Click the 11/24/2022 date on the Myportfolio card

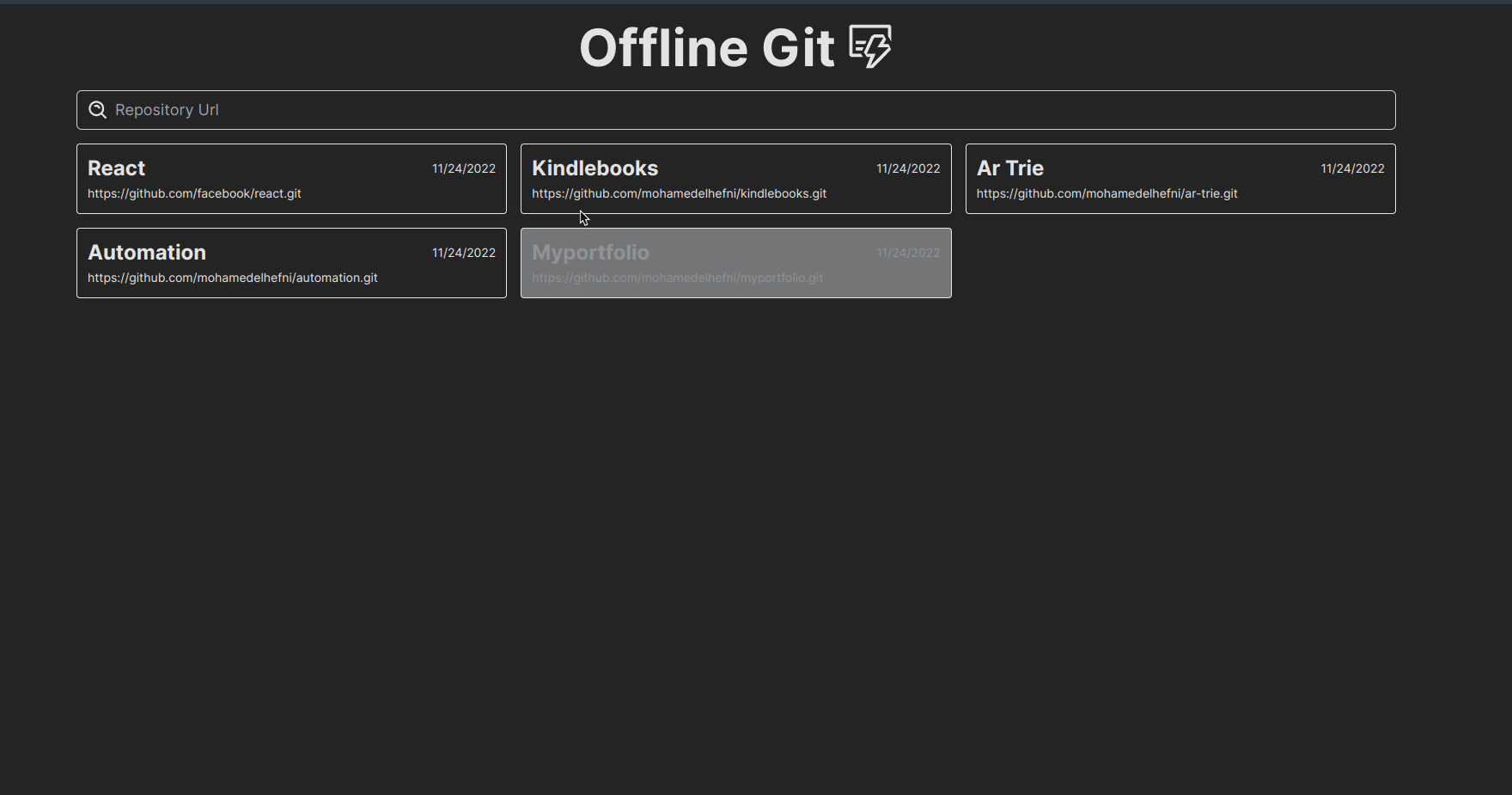click(908, 253)
